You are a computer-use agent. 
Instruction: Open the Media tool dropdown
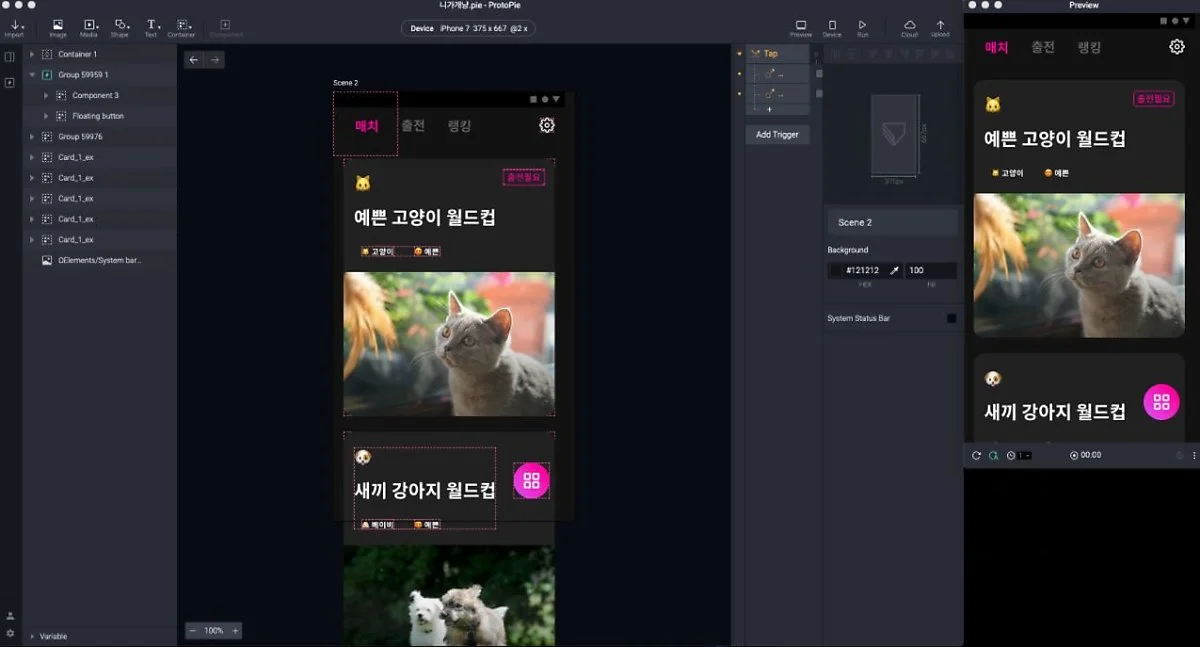click(89, 27)
